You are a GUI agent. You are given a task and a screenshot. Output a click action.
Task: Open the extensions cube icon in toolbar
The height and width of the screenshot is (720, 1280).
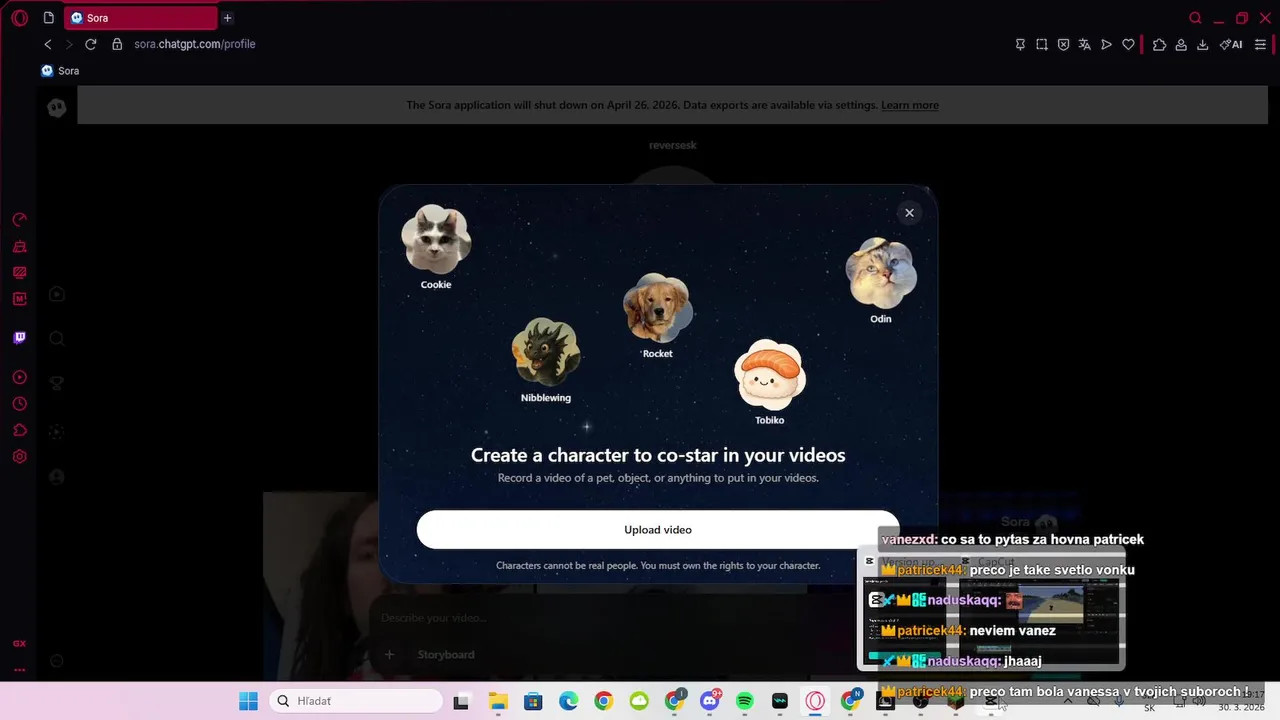tap(1159, 44)
